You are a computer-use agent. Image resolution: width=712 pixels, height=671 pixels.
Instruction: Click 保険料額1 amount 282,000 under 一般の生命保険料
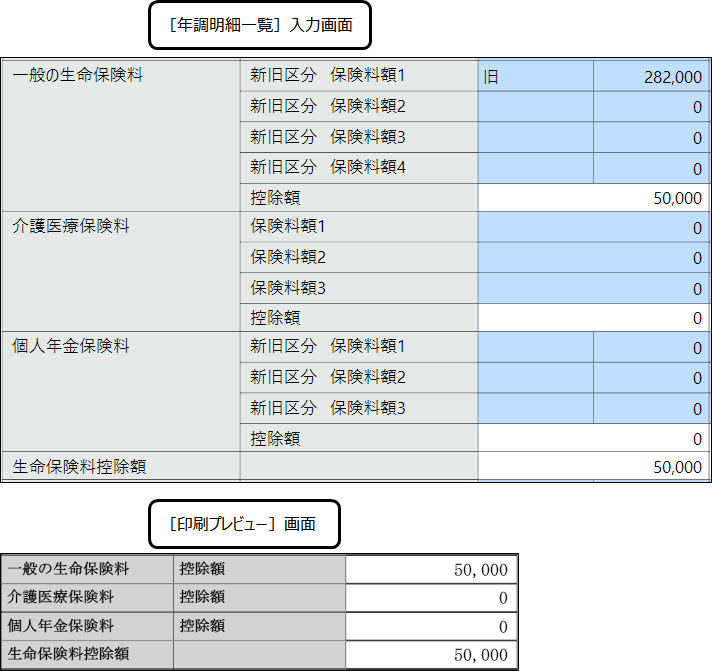tap(652, 75)
